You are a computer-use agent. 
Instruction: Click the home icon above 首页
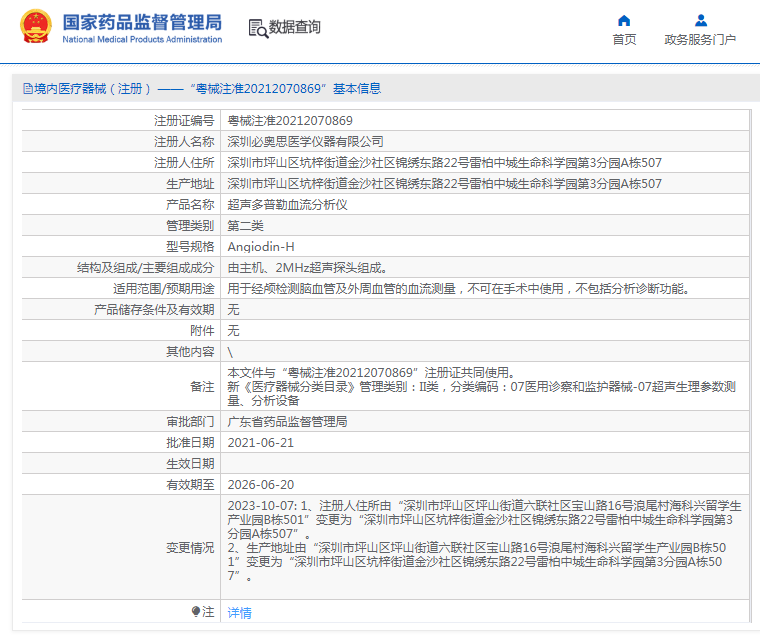tap(624, 20)
